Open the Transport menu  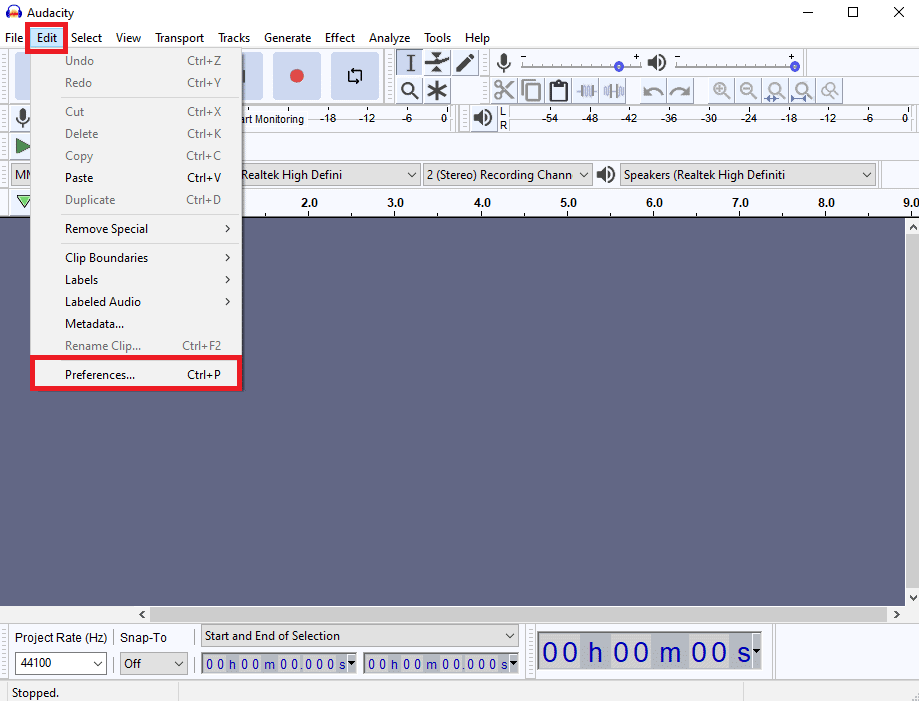[179, 38]
